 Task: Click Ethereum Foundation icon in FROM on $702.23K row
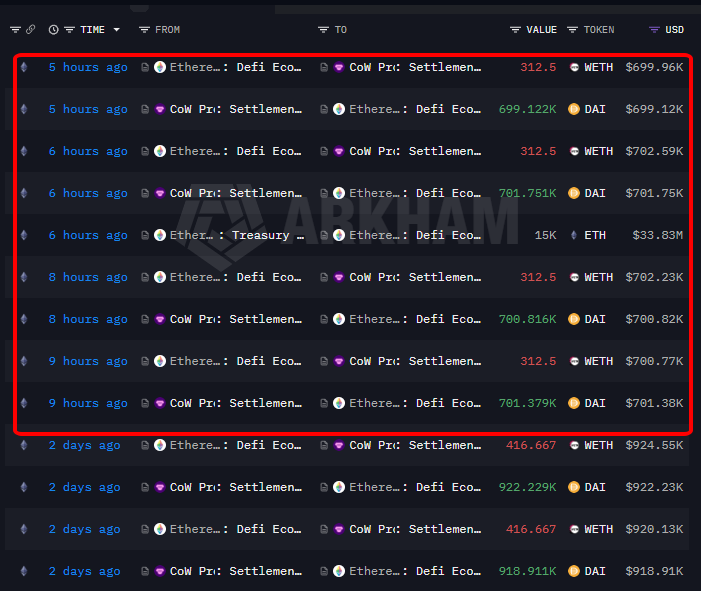[160, 277]
